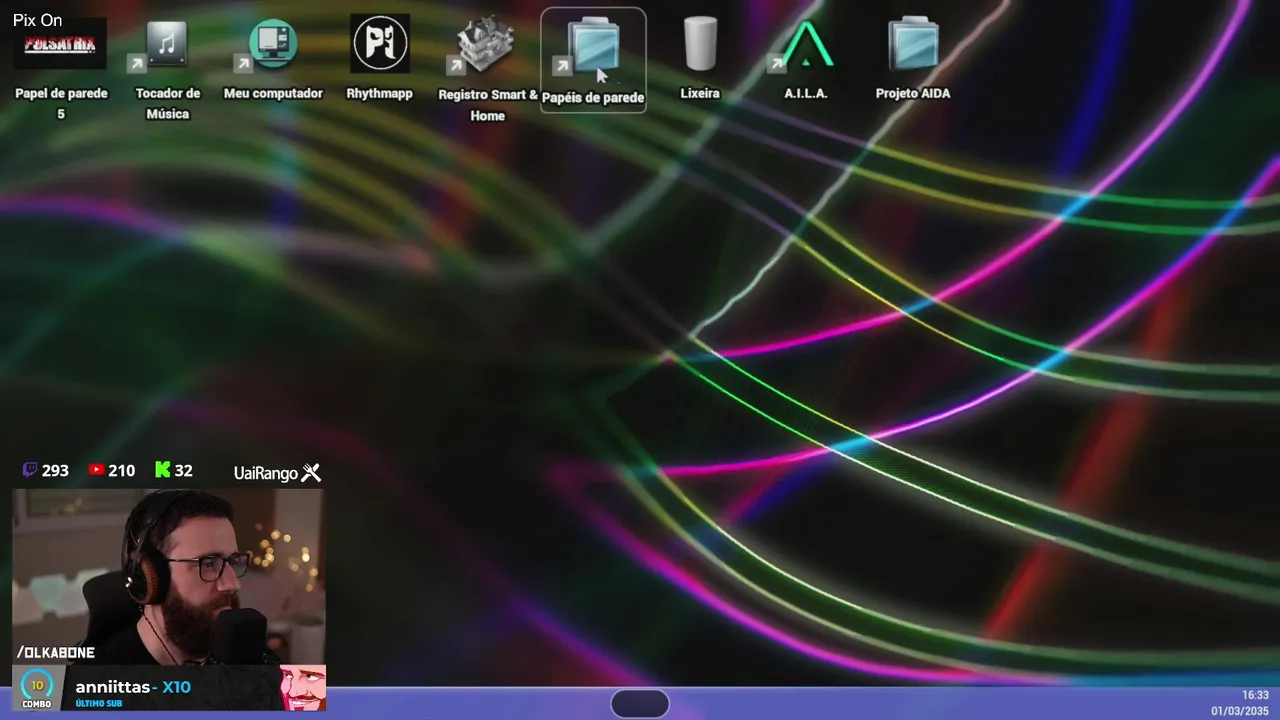Open the Papel de parede 5 desktop icon
1280x720 pixels.
pos(60,68)
